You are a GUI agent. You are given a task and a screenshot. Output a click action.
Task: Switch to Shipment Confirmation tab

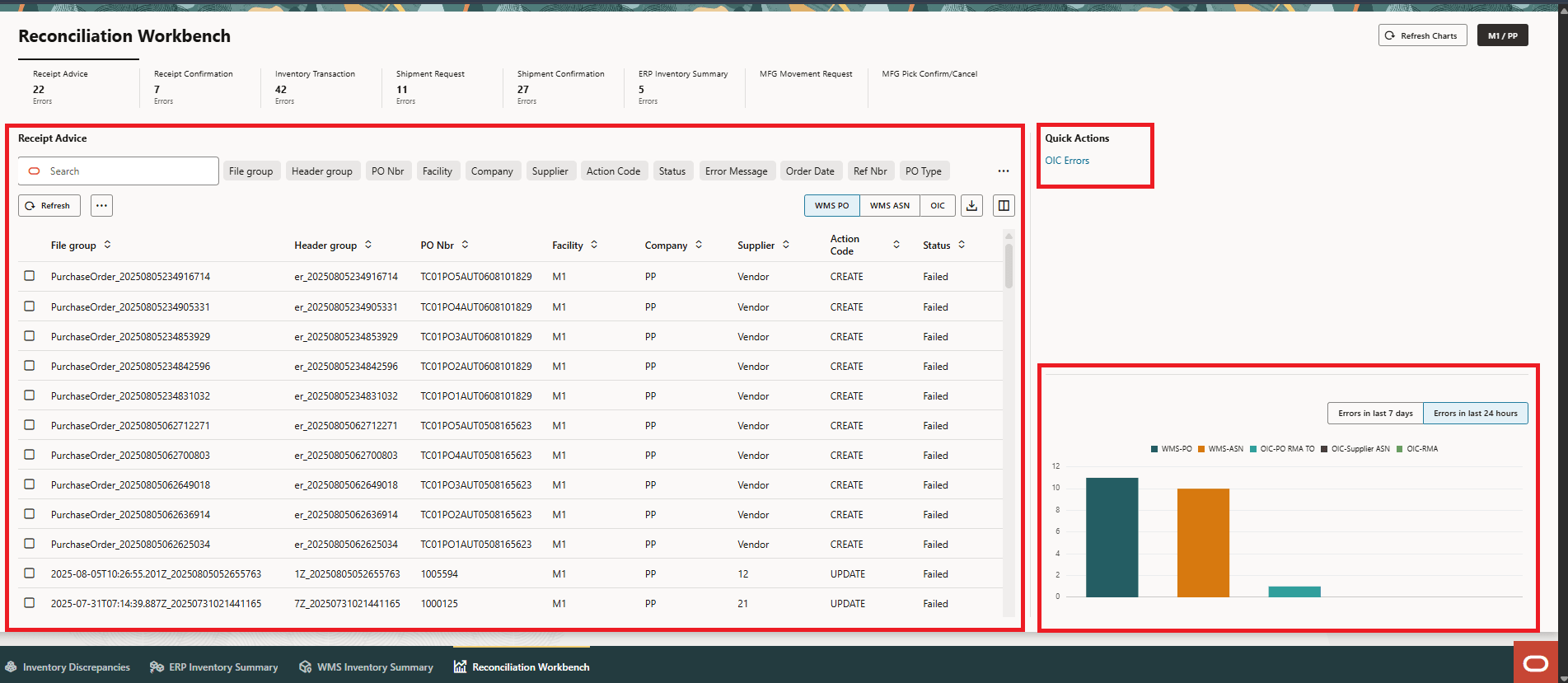pyautogui.click(x=564, y=87)
